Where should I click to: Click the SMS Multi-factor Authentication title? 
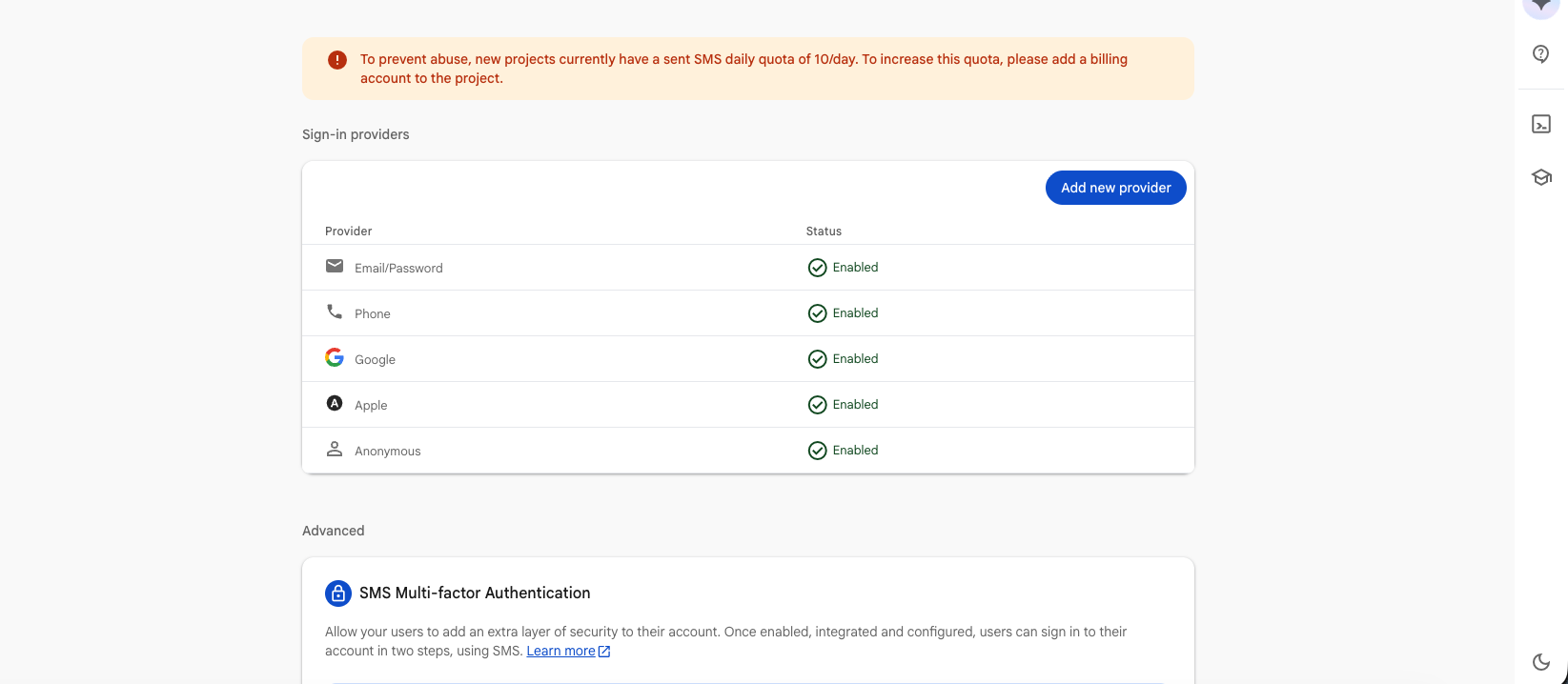tap(475, 593)
